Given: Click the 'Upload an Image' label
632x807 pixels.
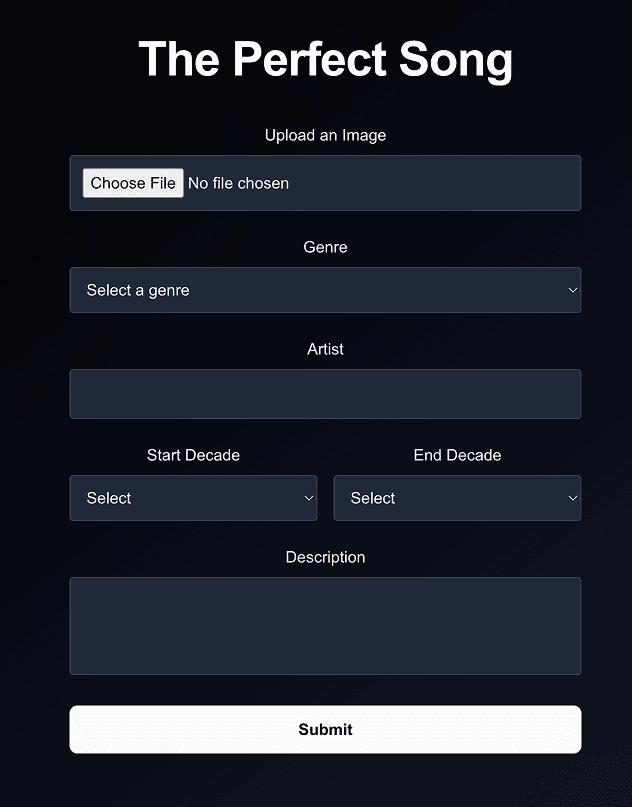Looking at the screenshot, I should [325, 135].
